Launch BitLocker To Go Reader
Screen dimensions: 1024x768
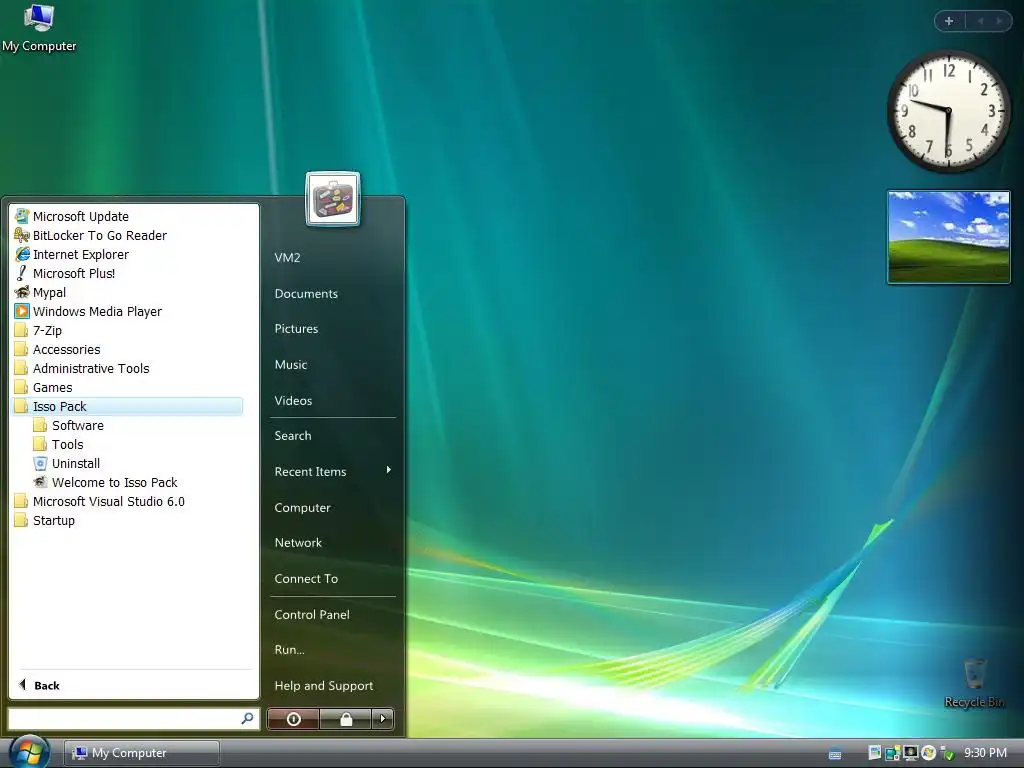tap(90, 235)
